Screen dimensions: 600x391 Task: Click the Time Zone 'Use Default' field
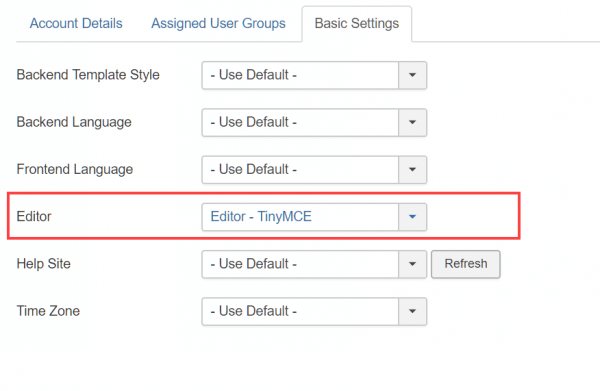pos(300,311)
